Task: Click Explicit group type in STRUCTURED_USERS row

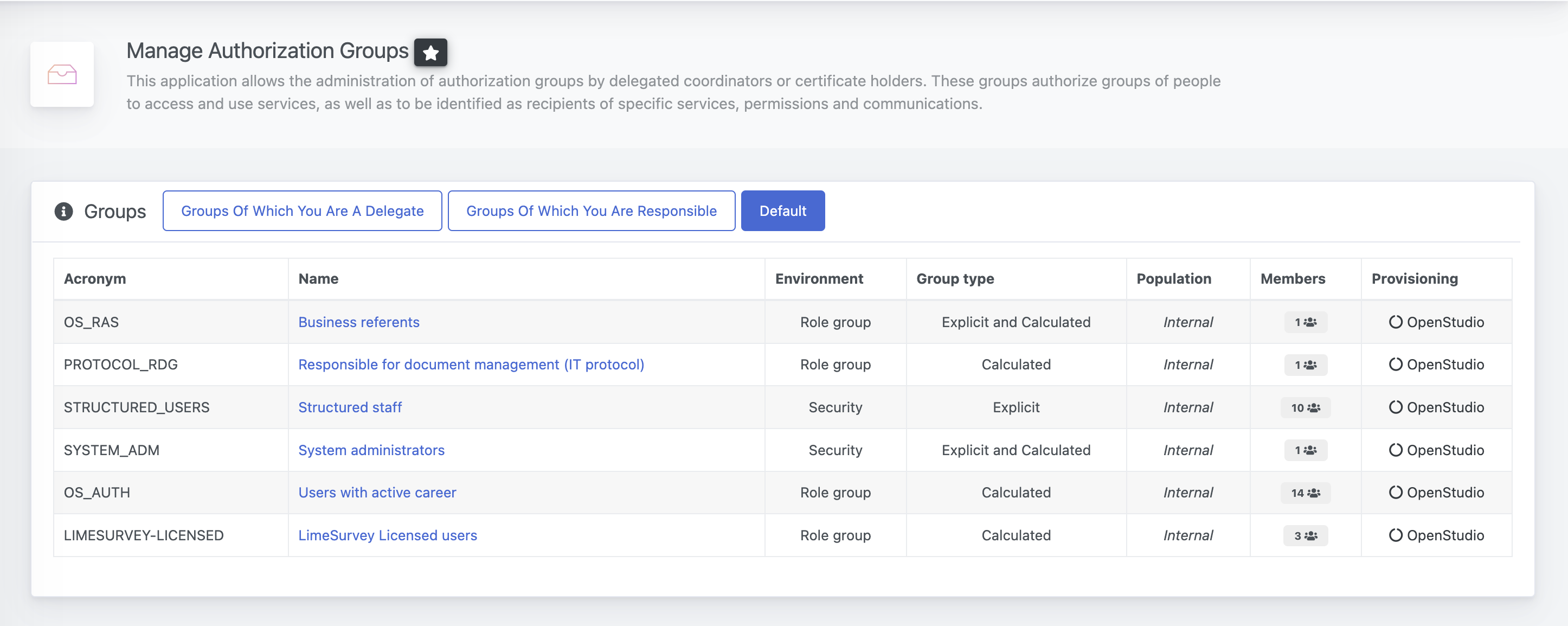Action: pos(1016,407)
